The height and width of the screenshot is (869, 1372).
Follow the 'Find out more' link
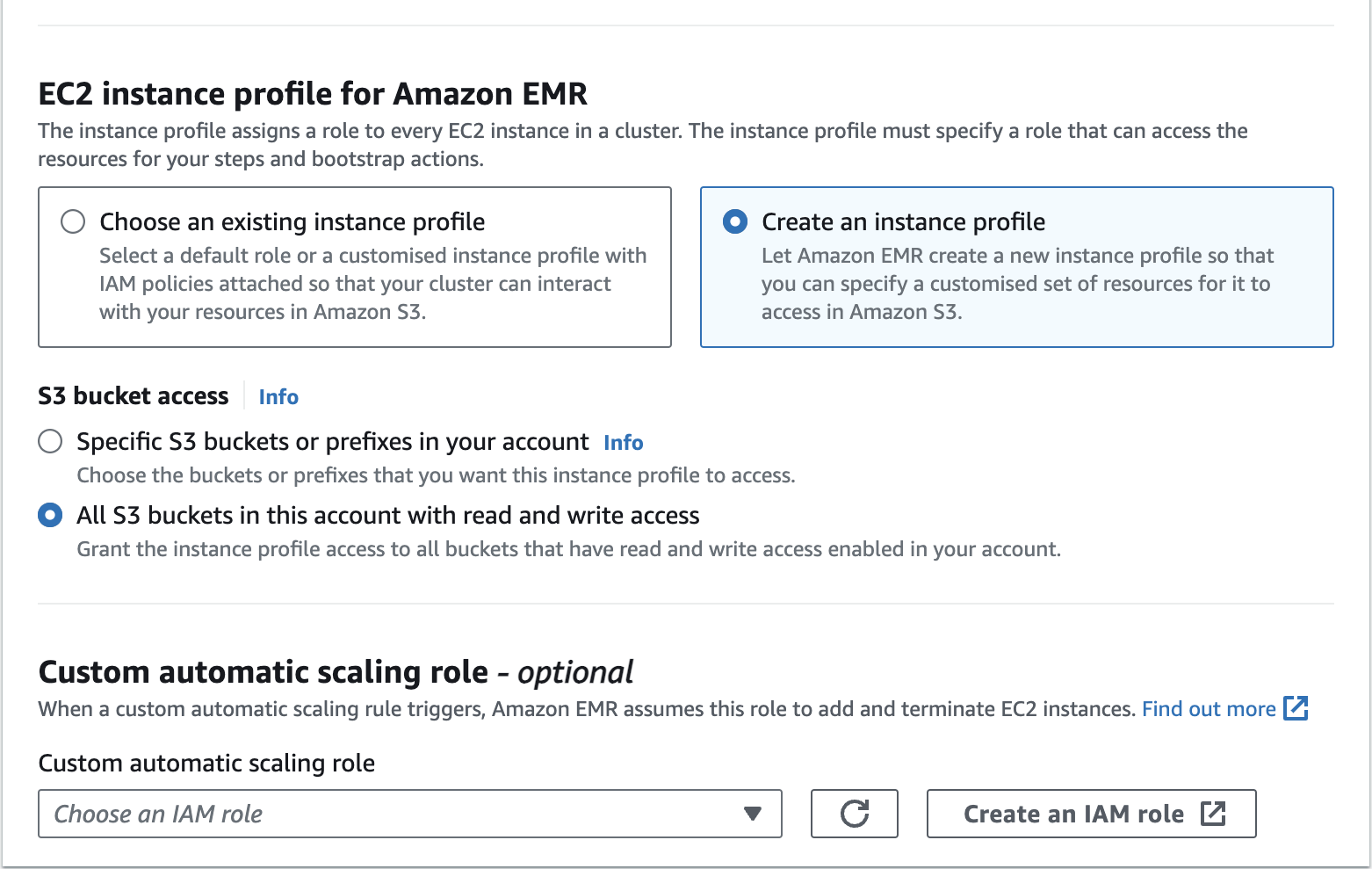(x=1208, y=709)
